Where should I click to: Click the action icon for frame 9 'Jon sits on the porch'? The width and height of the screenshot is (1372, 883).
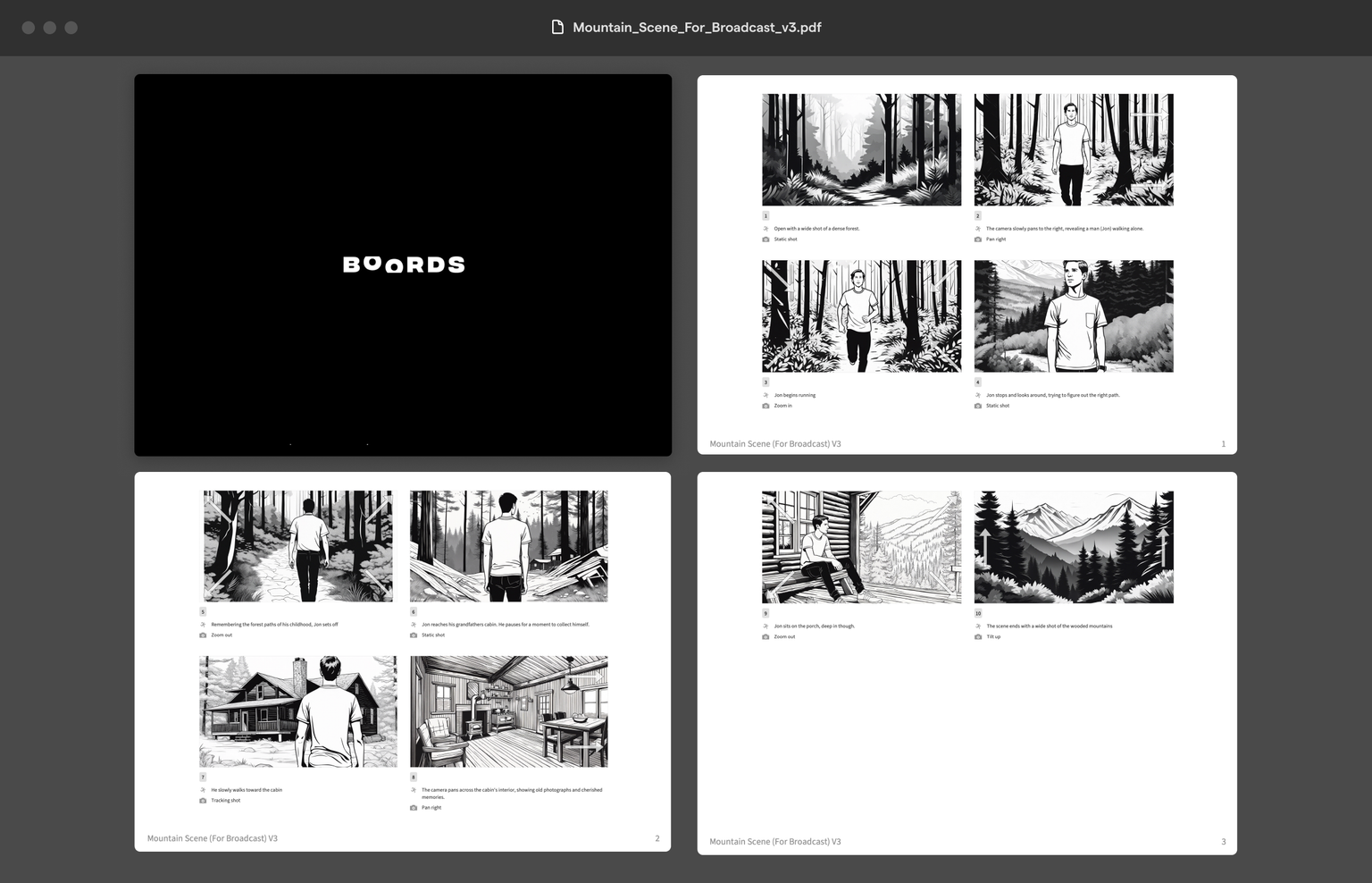(x=765, y=626)
